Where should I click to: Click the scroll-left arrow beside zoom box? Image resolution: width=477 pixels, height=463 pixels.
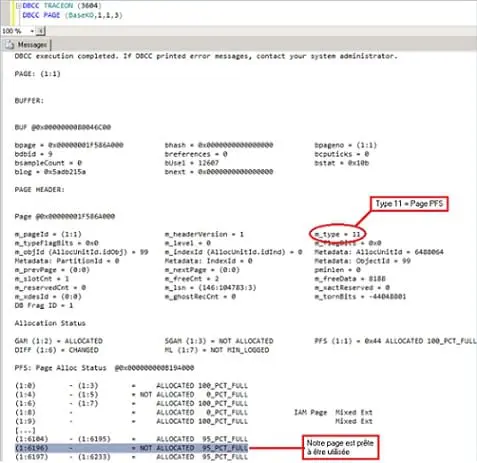coord(41,31)
